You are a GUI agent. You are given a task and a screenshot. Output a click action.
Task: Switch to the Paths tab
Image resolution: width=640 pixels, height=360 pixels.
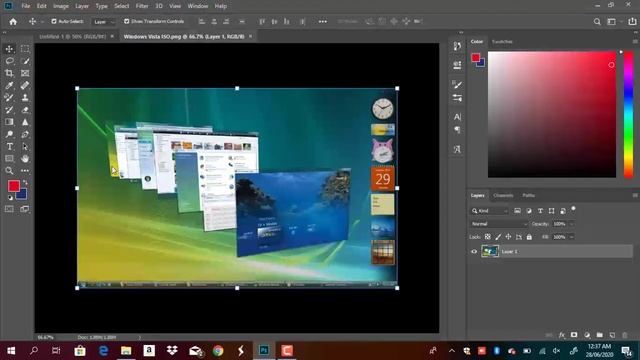pos(529,196)
